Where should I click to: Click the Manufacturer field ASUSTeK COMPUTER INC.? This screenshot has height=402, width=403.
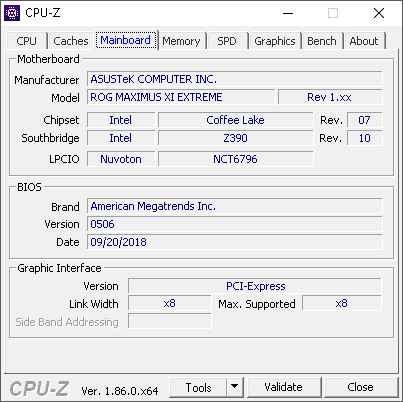pos(235,79)
